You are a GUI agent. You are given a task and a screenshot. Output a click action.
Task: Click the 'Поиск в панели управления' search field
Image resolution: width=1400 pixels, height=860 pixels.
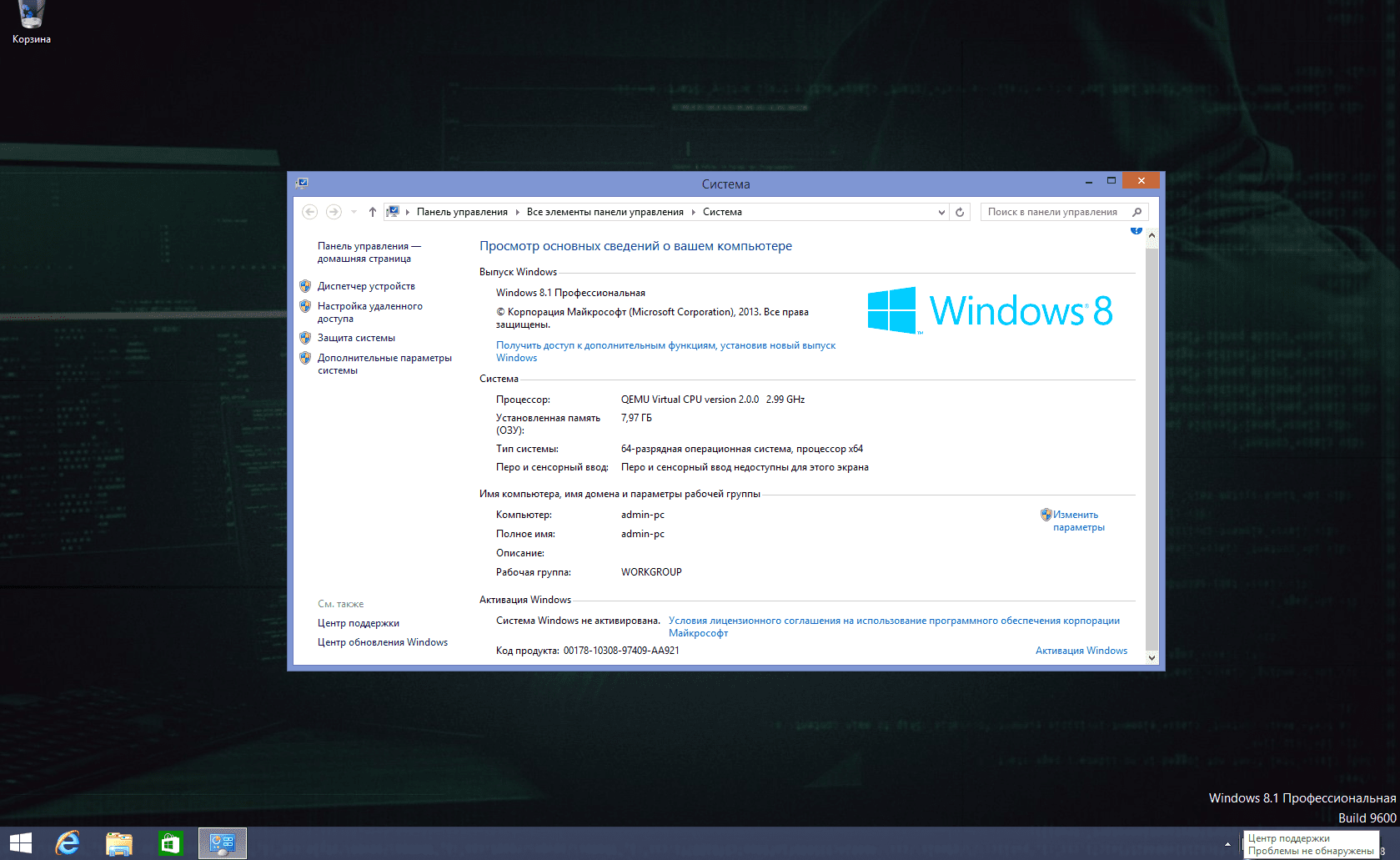pos(1052,212)
